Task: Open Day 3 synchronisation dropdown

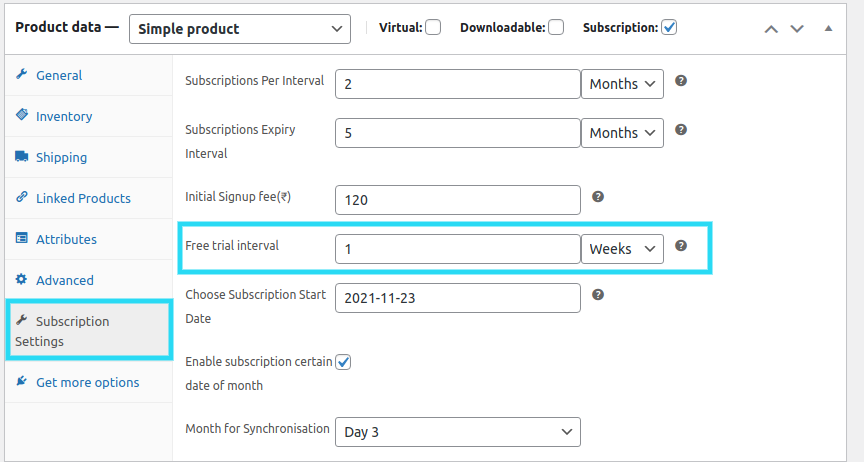Action: coord(457,432)
